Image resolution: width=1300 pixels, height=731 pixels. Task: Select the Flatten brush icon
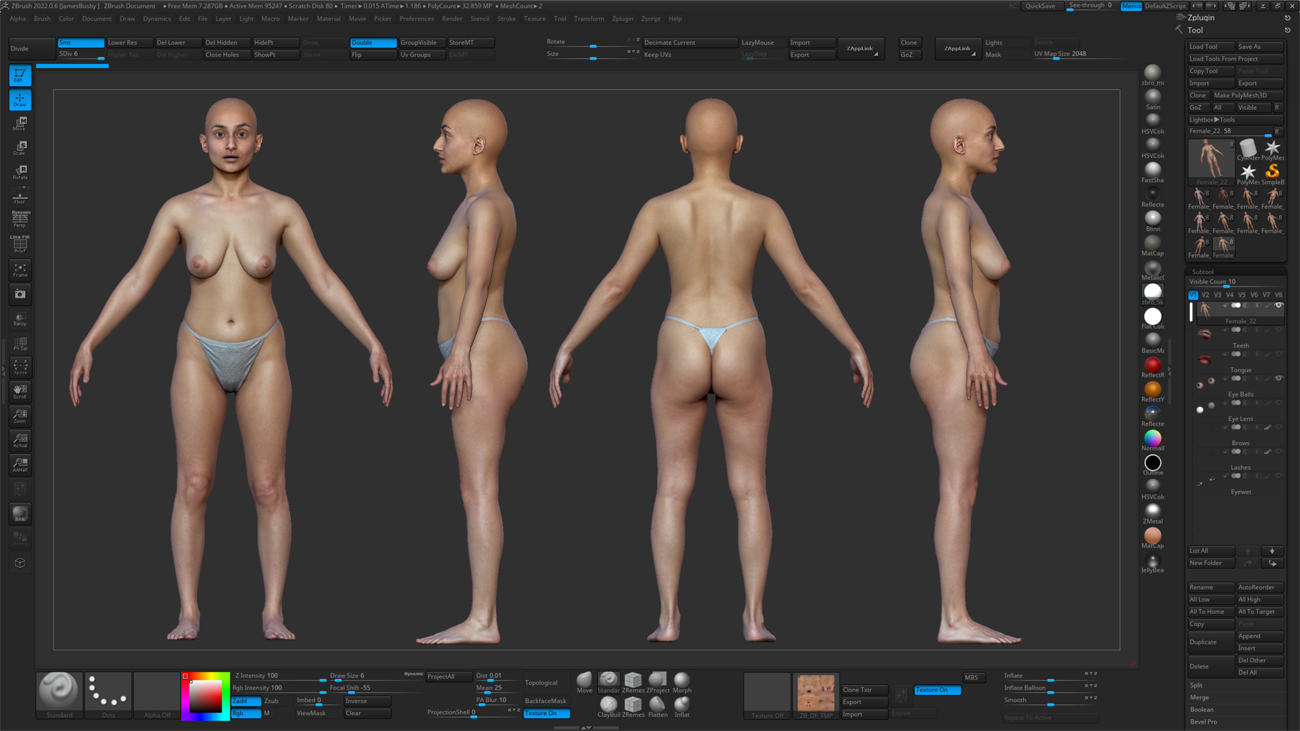(x=657, y=707)
